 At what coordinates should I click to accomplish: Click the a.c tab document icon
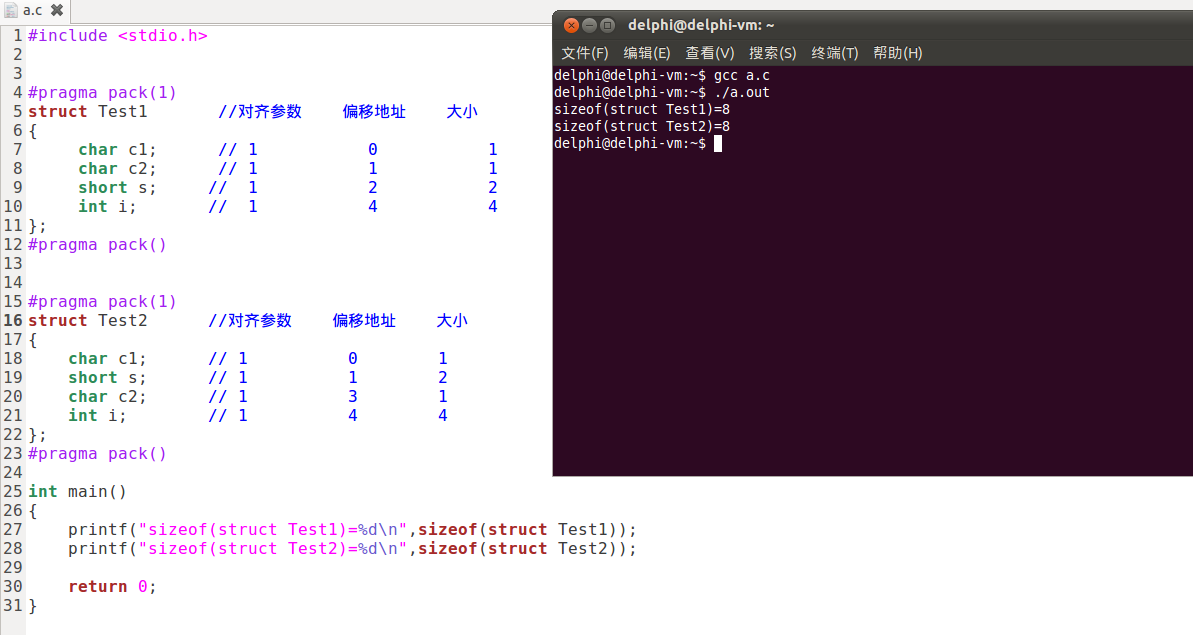[11, 11]
